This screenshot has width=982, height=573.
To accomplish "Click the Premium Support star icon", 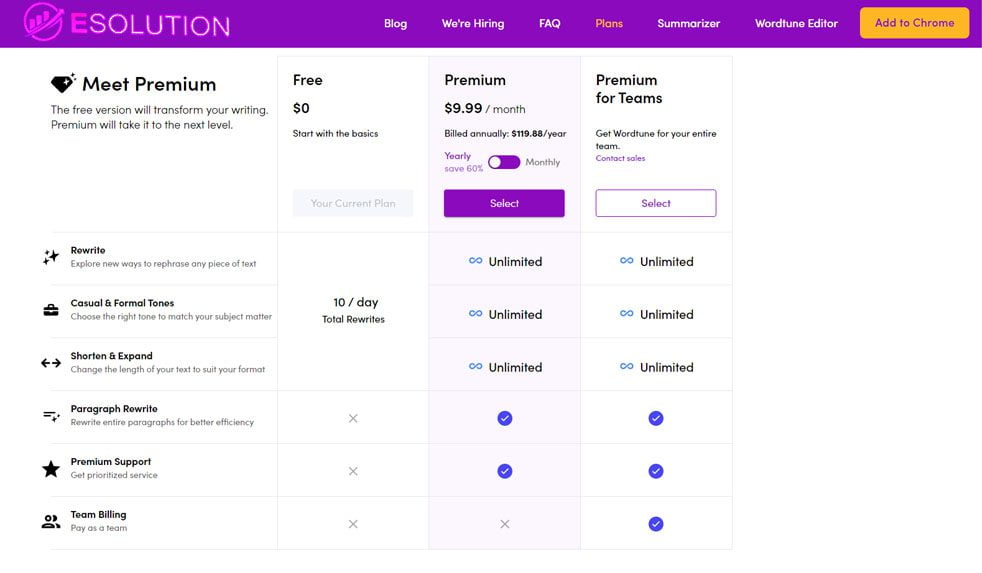I will 51,469.
